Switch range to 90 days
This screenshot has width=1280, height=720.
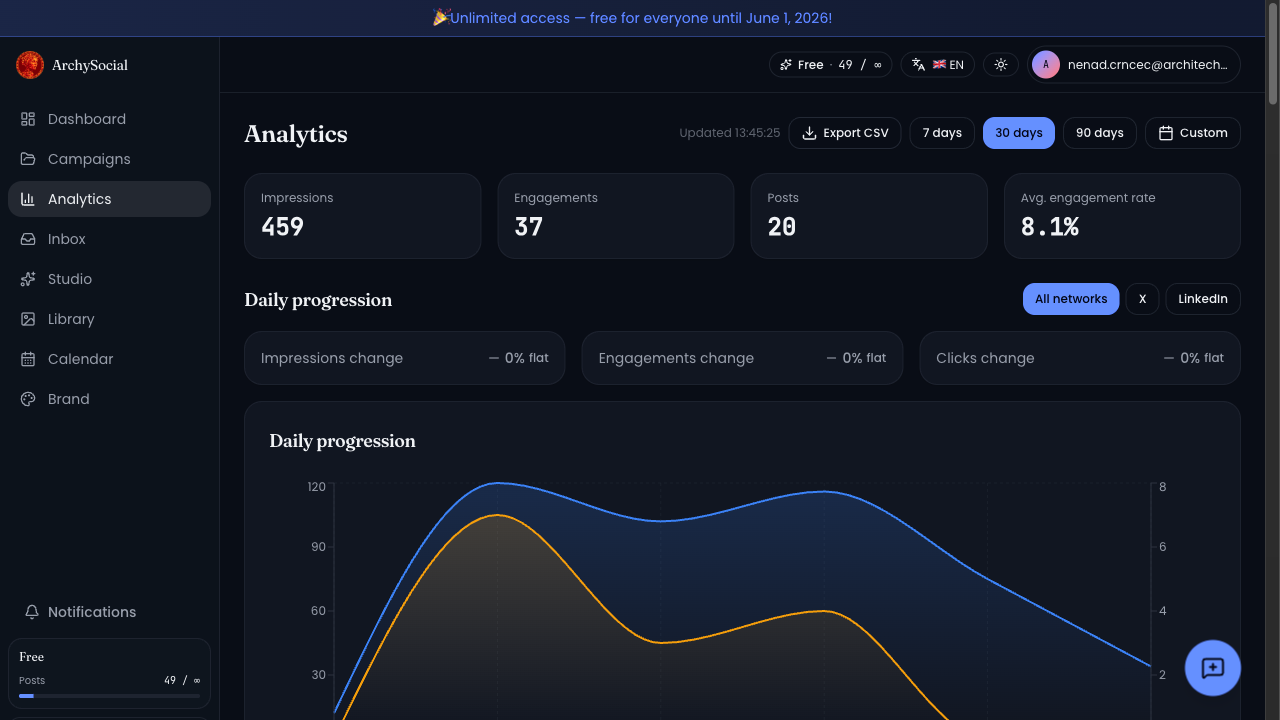click(1100, 133)
